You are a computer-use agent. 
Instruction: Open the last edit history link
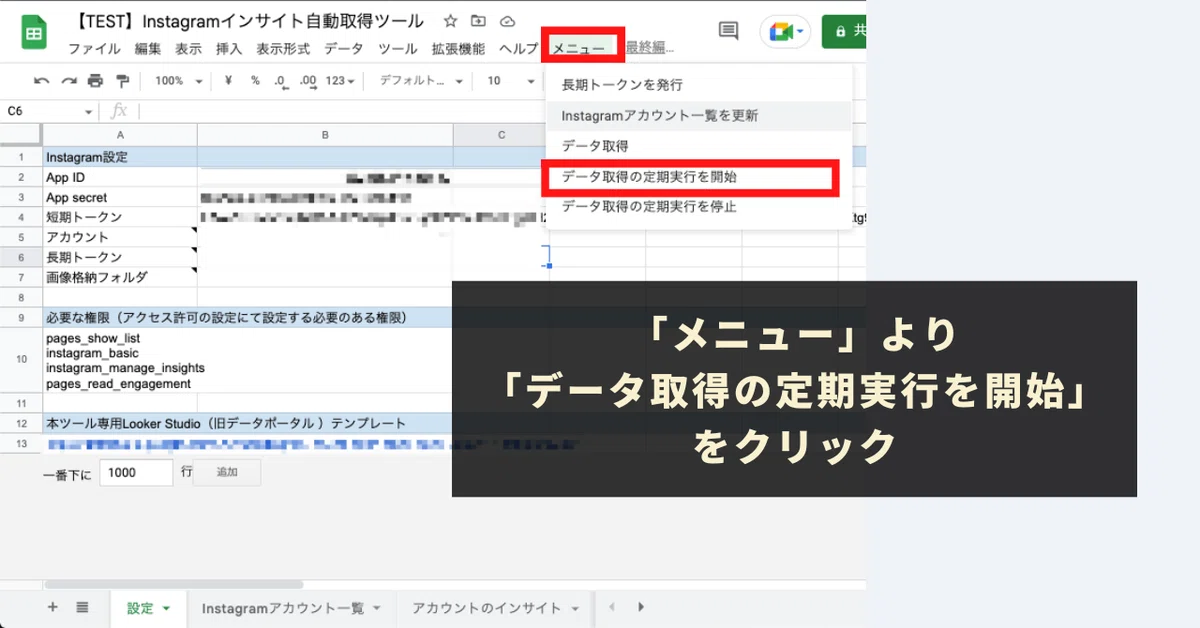[x=650, y=49]
